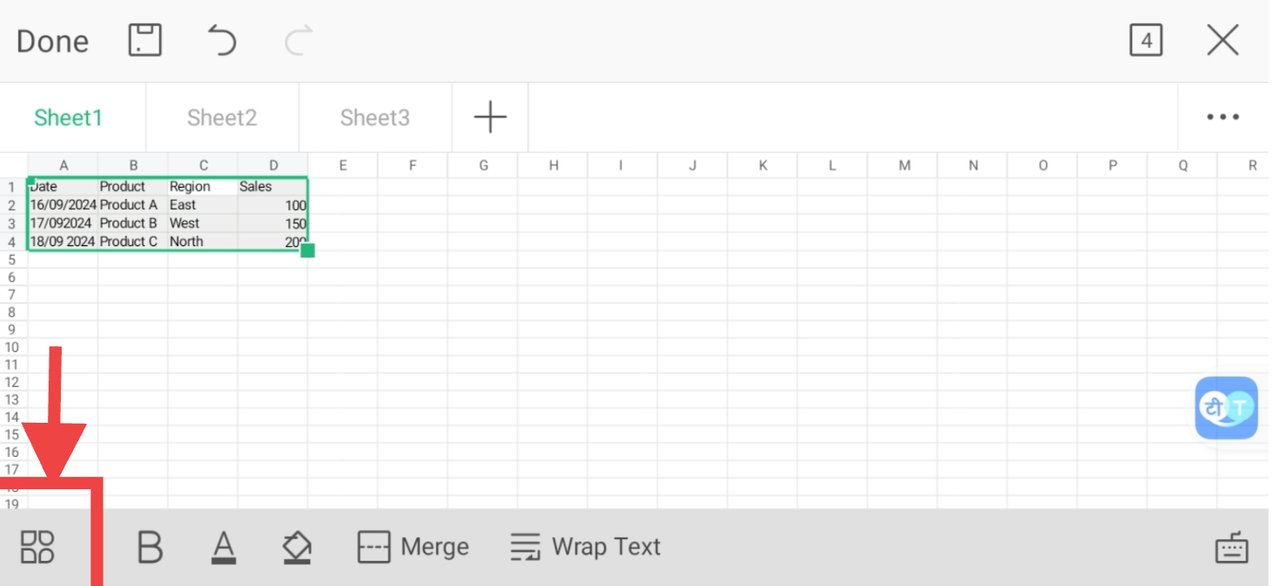This screenshot has width=1280, height=586.
Task: Toggle Merge for selected cells
Action: pyautogui.click(x=413, y=547)
